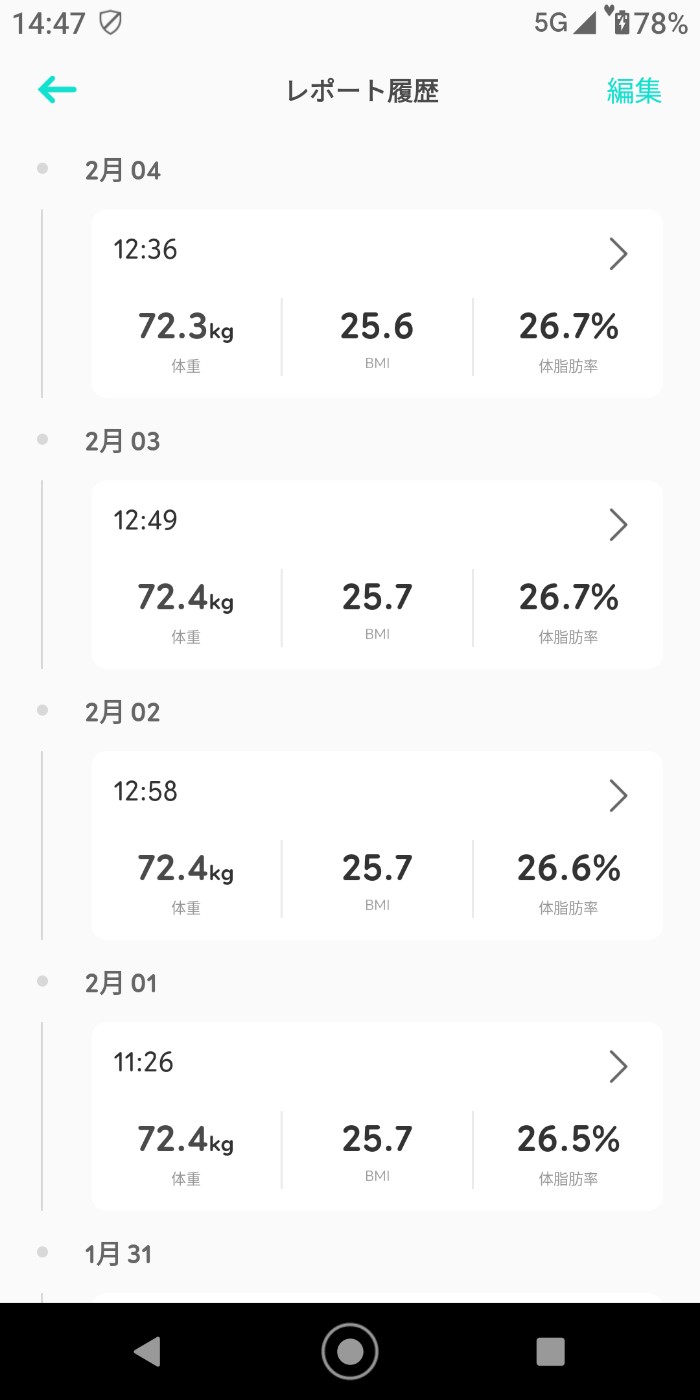Tap the 25.6 BMI value
Viewport: 700px width, 1400px height.
(377, 327)
